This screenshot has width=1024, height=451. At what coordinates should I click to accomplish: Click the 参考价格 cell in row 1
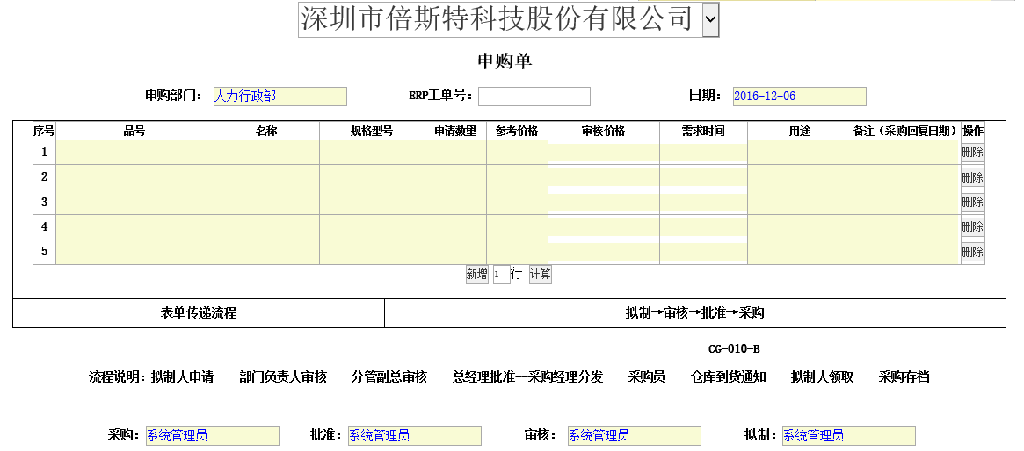pos(517,152)
